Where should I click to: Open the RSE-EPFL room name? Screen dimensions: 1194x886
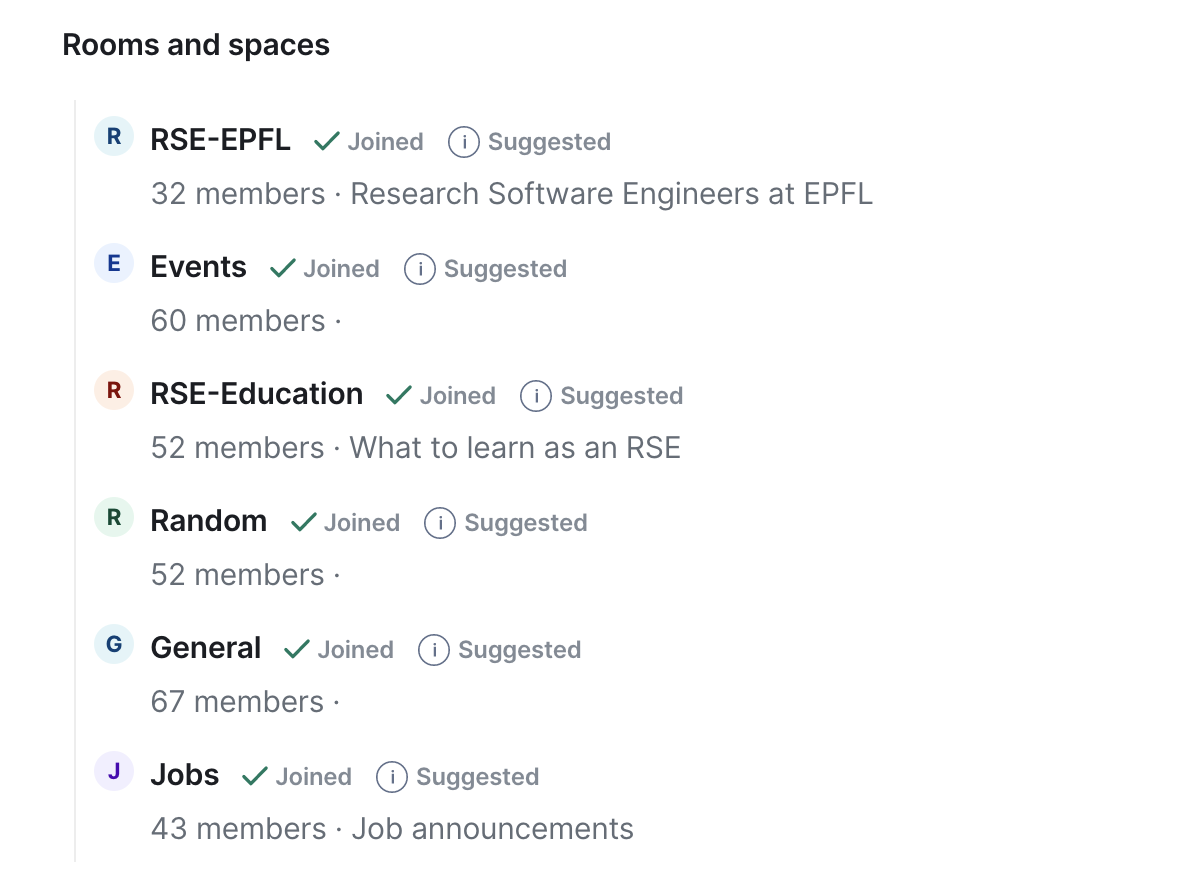220,140
